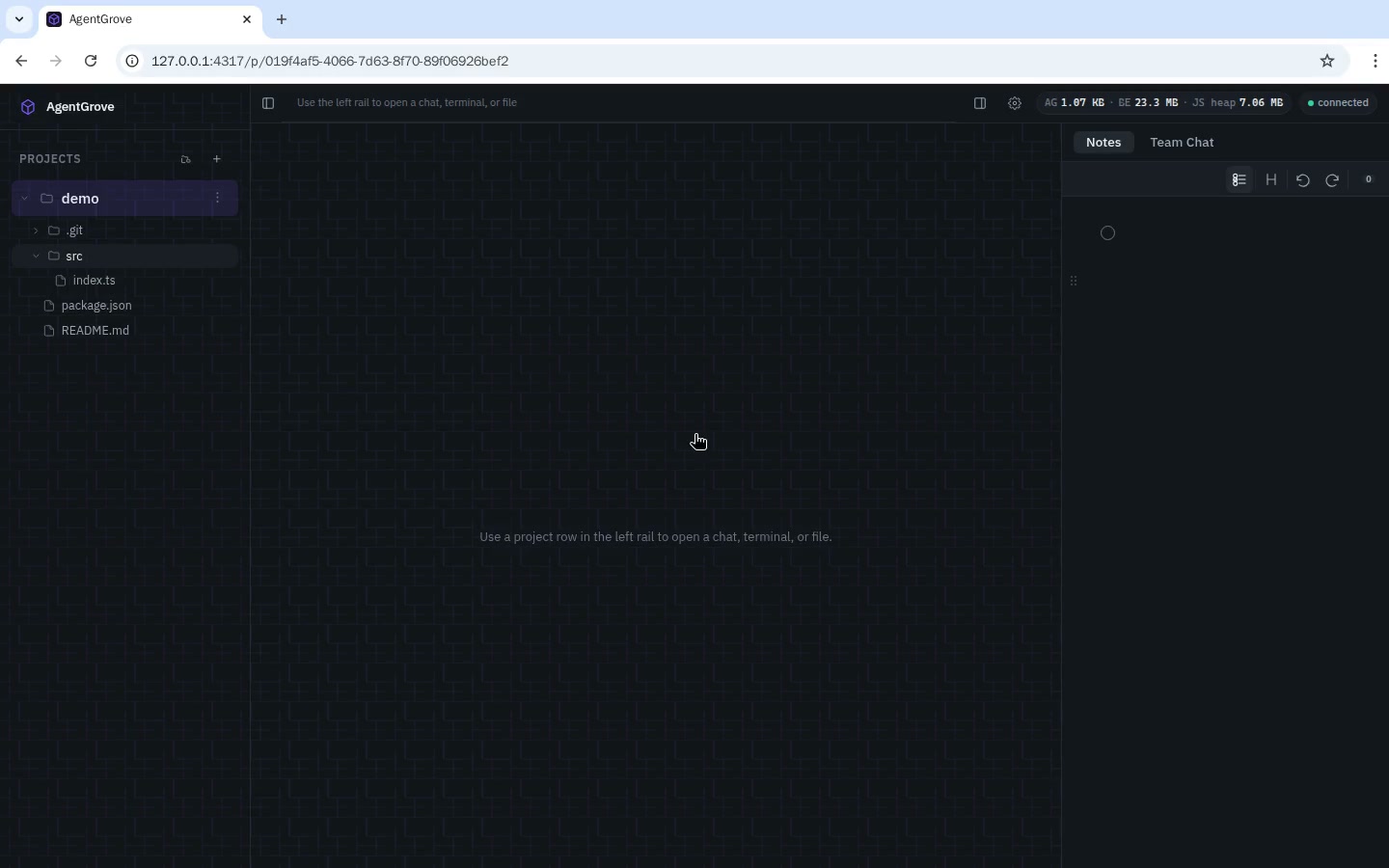Grab the Notes block drag handle

click(x=1075, y=282)
